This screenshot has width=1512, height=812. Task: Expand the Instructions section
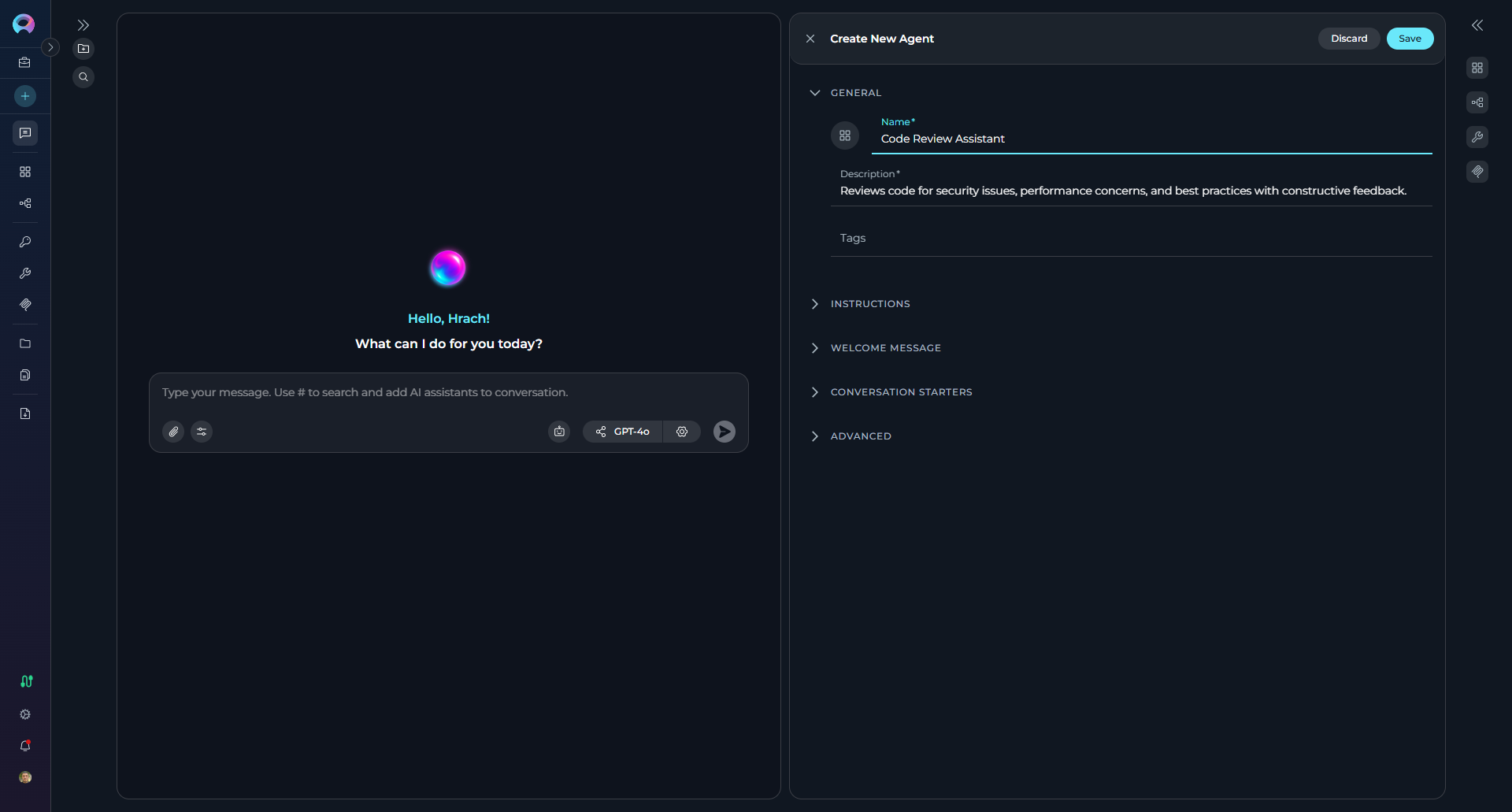pyautogui.click(x=869, y=304)
